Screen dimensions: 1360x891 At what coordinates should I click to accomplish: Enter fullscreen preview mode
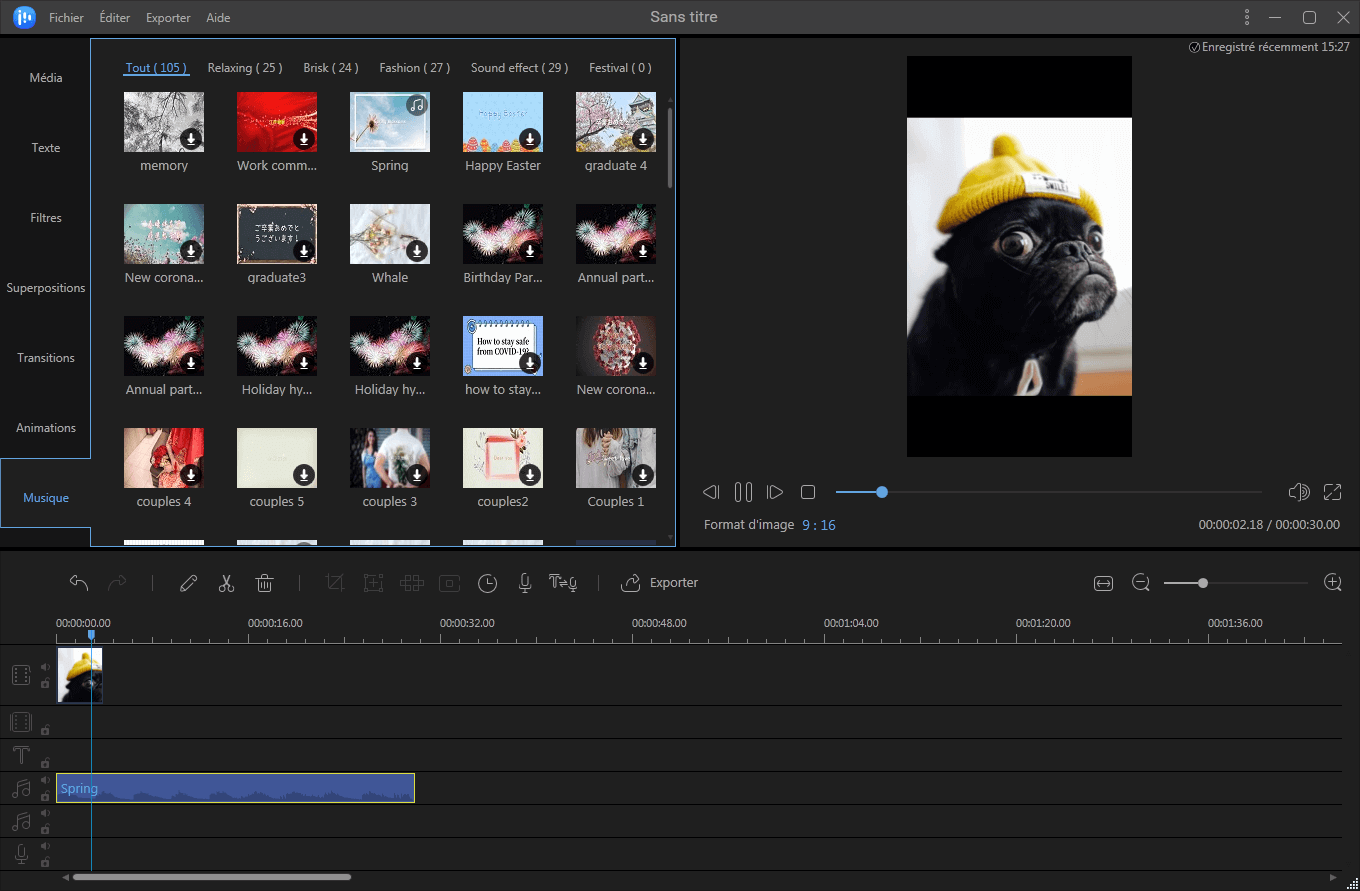coord(1332,492)
